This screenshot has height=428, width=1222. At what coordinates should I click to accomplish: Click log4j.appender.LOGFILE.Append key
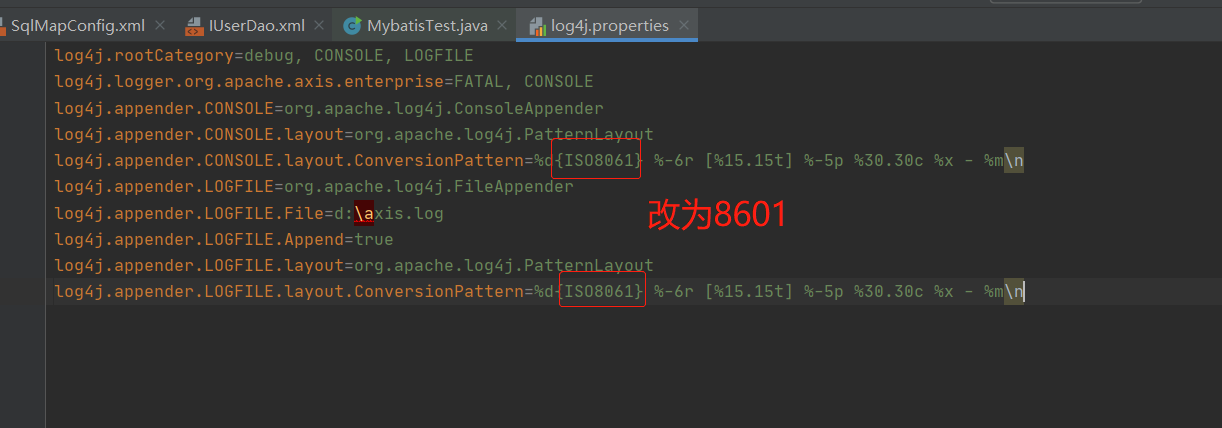coord(199,239)
